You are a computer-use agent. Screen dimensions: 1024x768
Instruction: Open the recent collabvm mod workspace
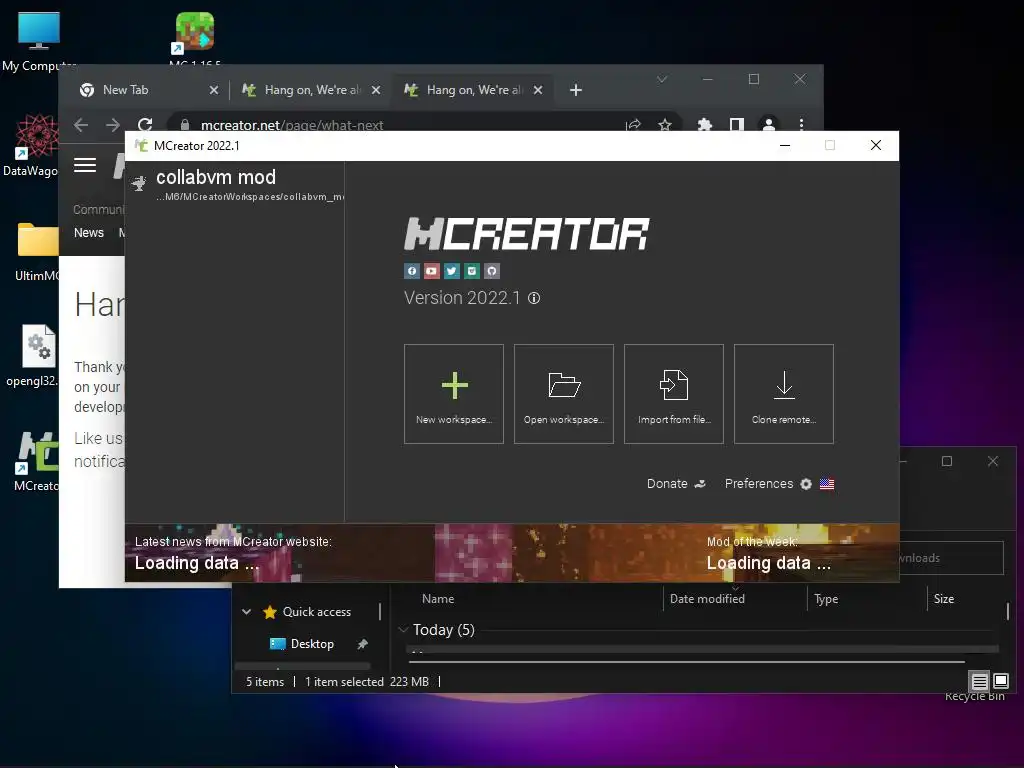235,184
